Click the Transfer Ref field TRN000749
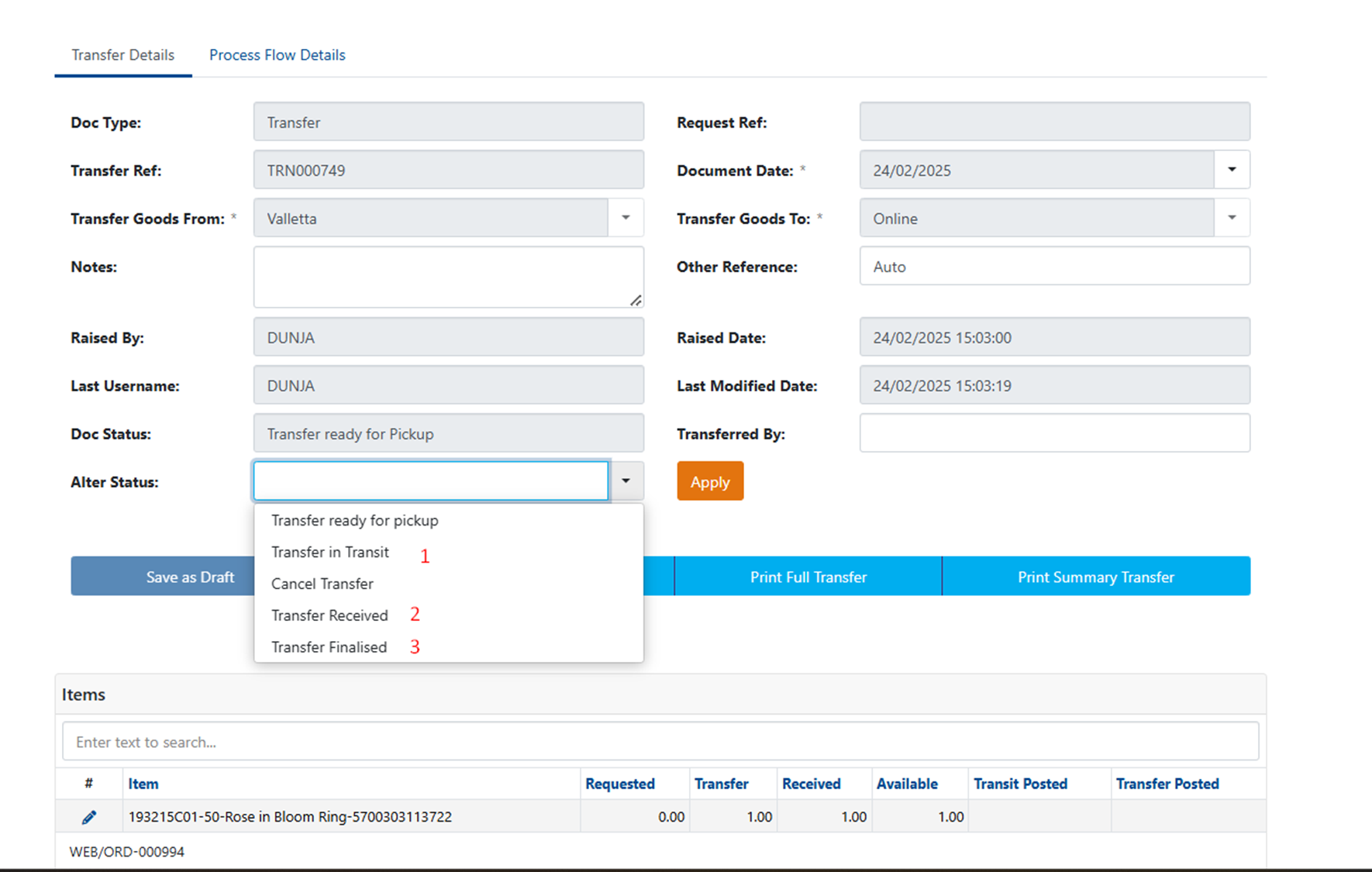 click(449, 170)
